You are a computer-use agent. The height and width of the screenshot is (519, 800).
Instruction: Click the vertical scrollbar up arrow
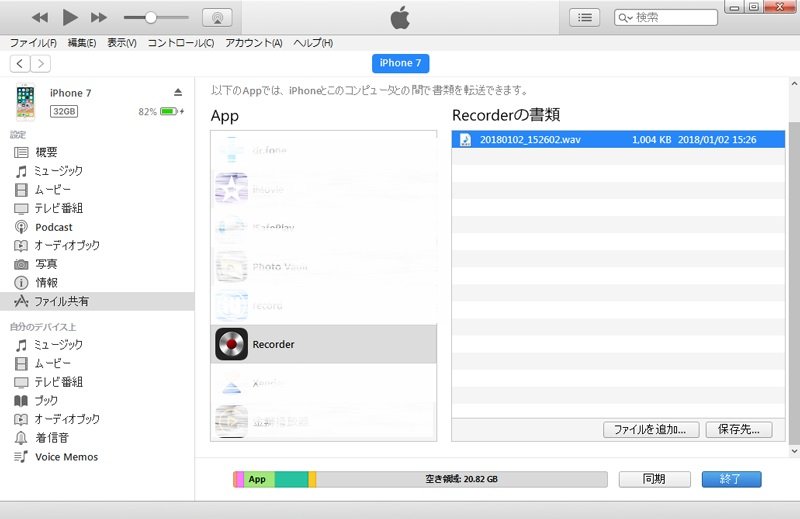(794, 84)
